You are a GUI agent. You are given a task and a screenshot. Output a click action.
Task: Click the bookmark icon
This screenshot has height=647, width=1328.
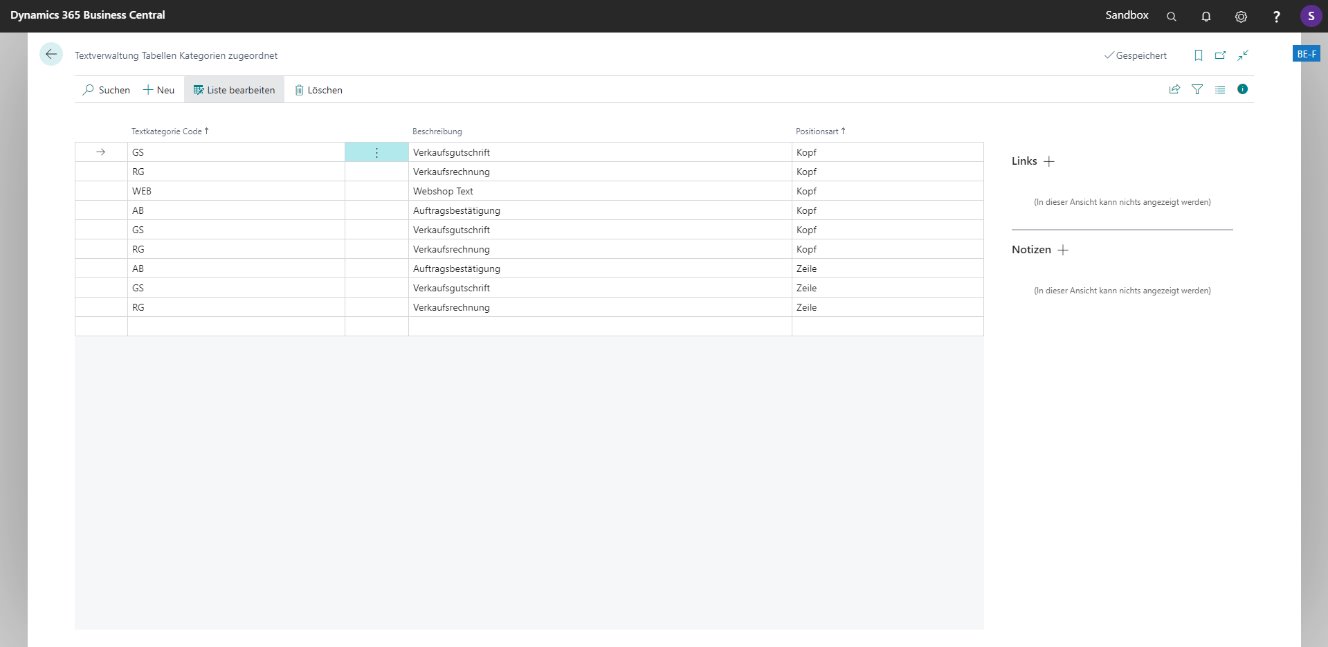pos(1198,56)
